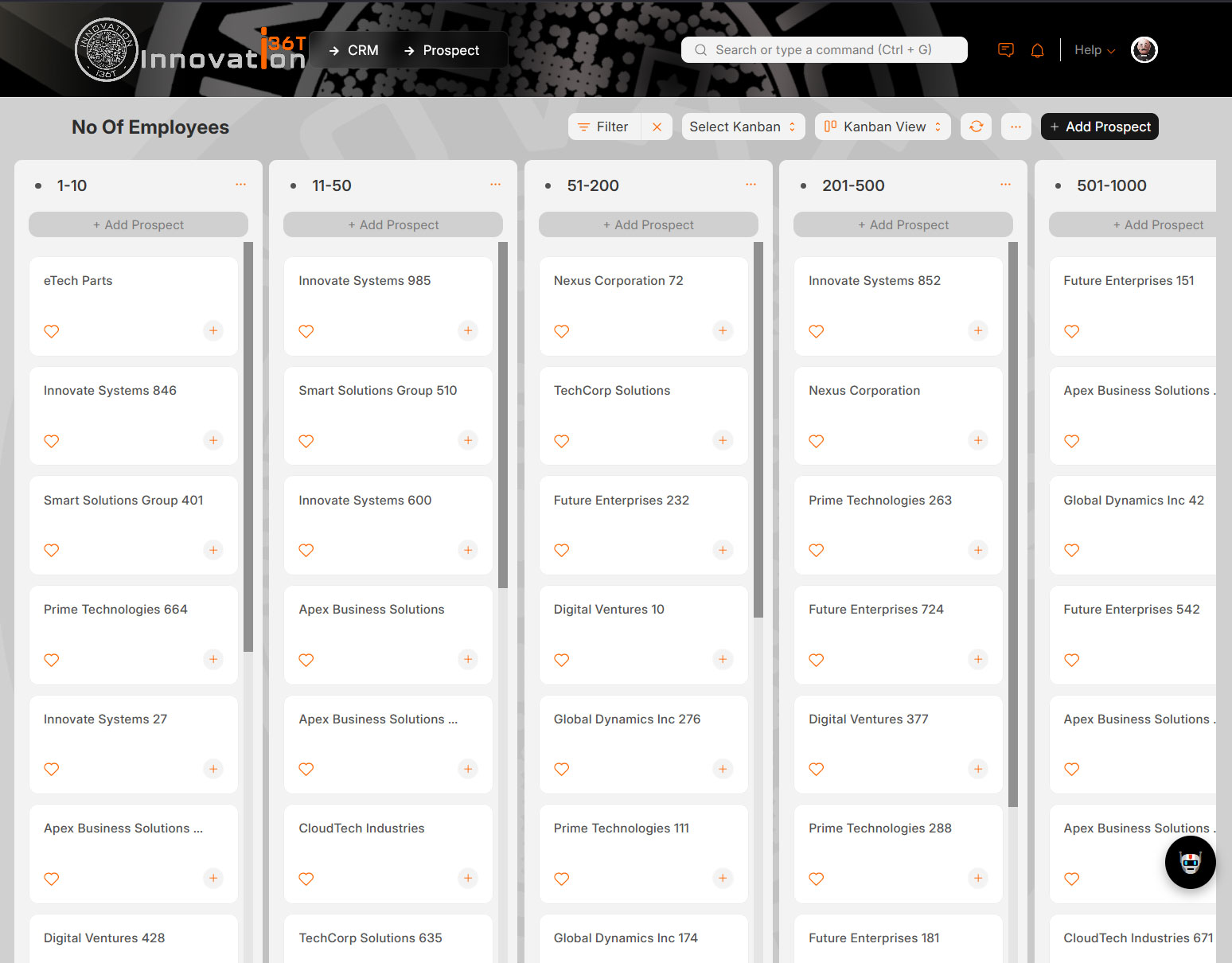Open the chatbot robot assistant icon
Viewport: 1232px width, 963px height.
pos(1190,863)
